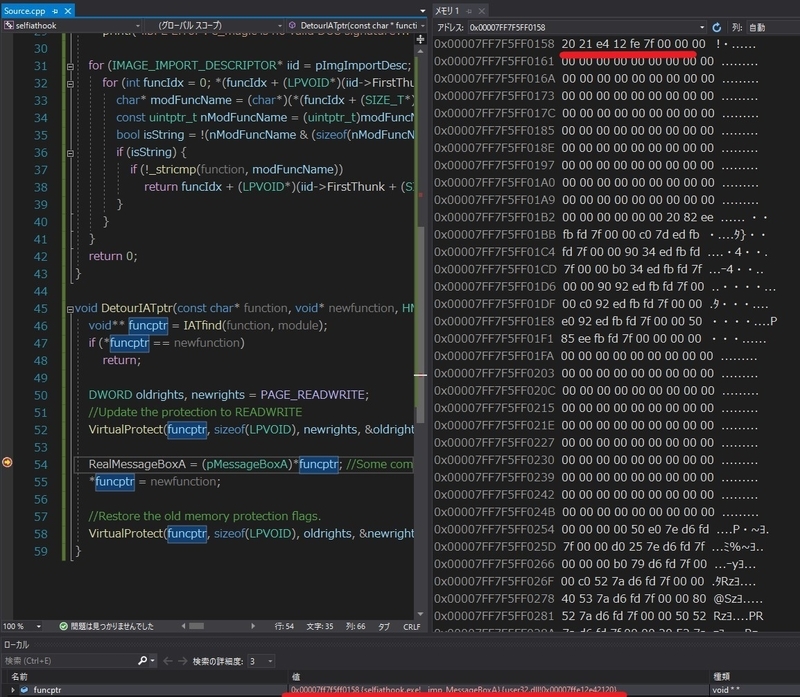Pin the Source.cpp tab
800x697 pixels.
point(55,11)
